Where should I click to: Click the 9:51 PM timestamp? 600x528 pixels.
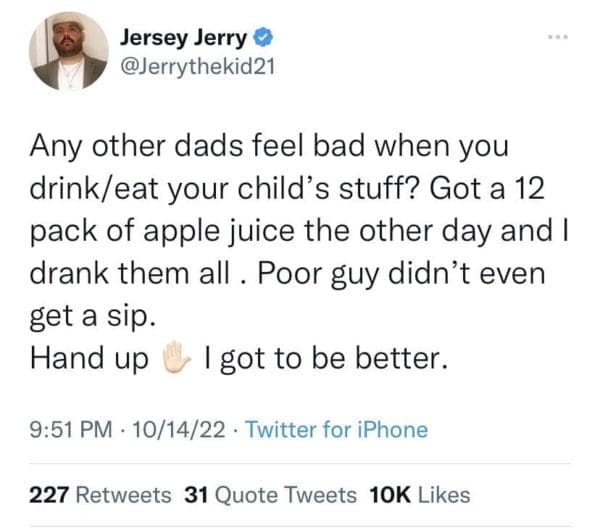66,431
